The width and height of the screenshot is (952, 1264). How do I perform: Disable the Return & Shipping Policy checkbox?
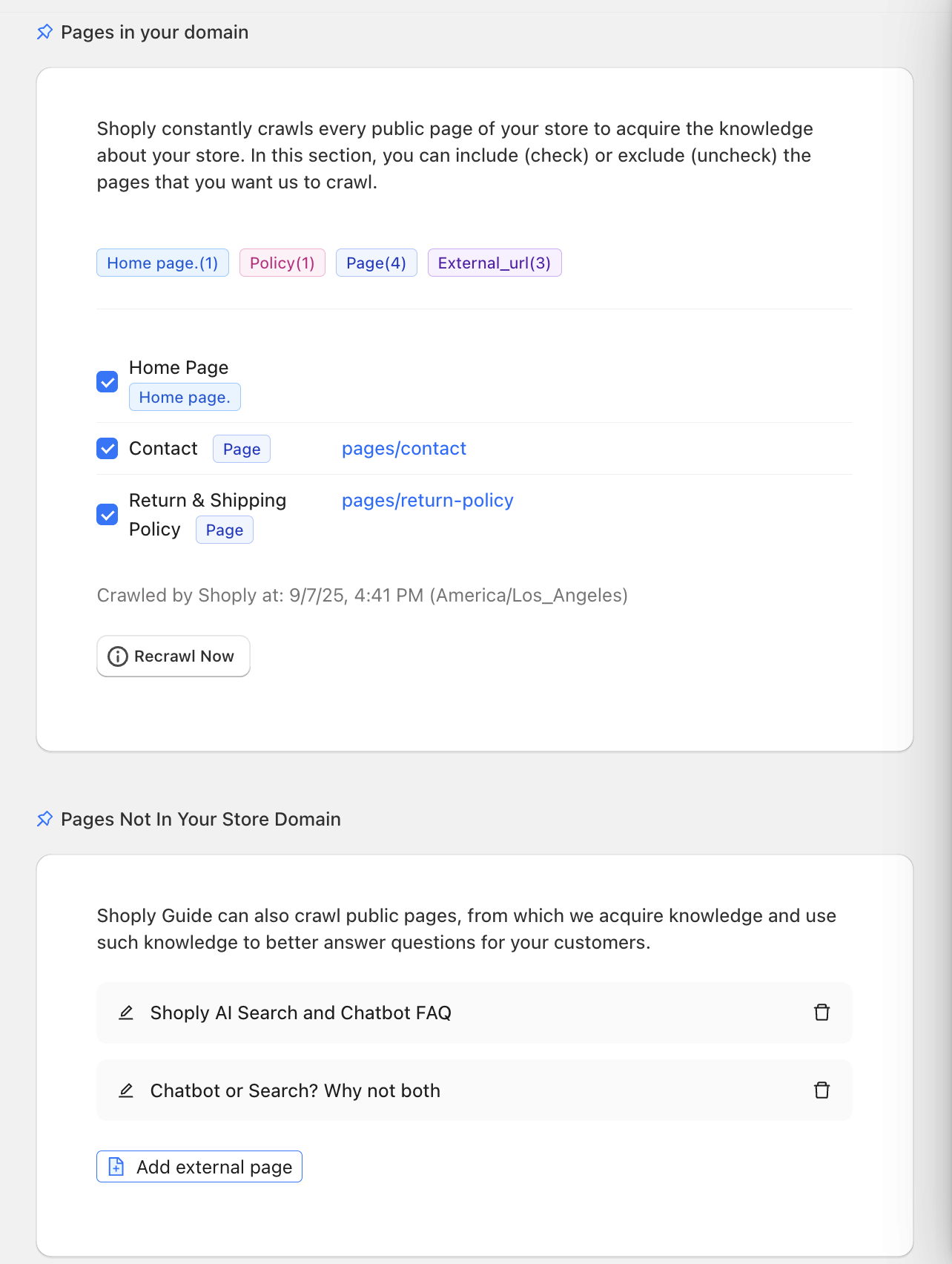click(108, 515)
